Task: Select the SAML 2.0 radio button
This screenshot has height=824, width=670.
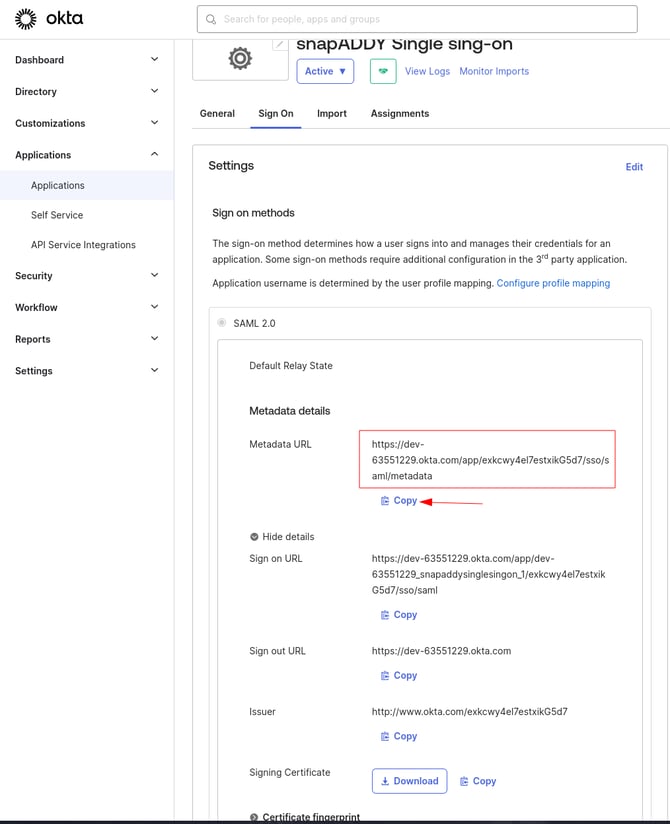Action: [223, 323]
